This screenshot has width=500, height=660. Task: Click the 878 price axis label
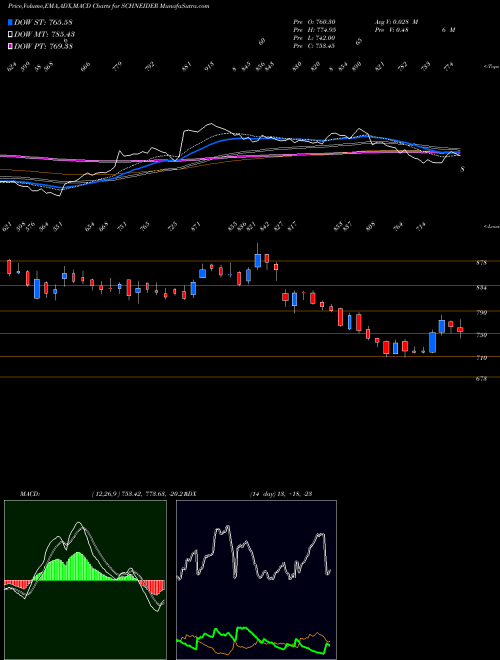coord(481,263)
